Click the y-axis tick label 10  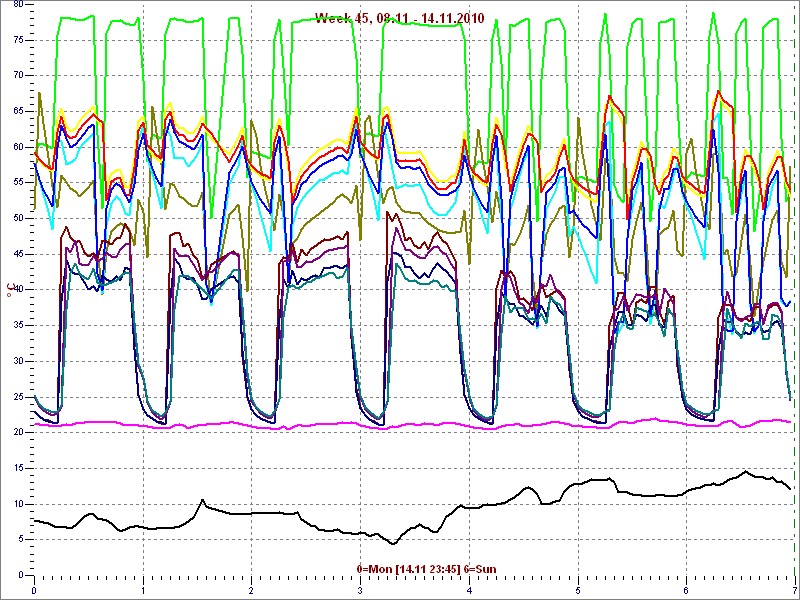point(18,504)
